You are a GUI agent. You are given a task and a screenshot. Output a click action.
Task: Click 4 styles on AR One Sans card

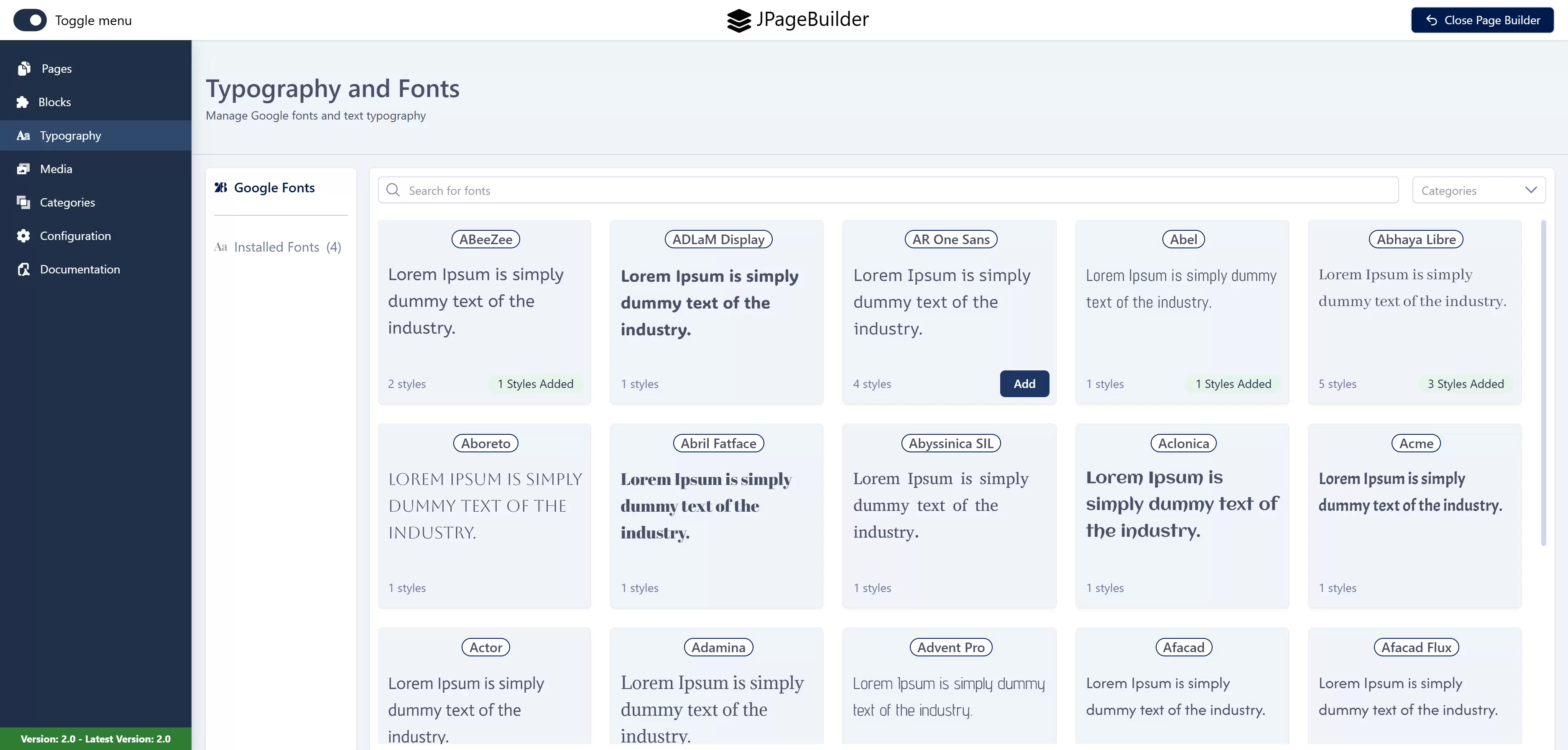tap(872, 384)
